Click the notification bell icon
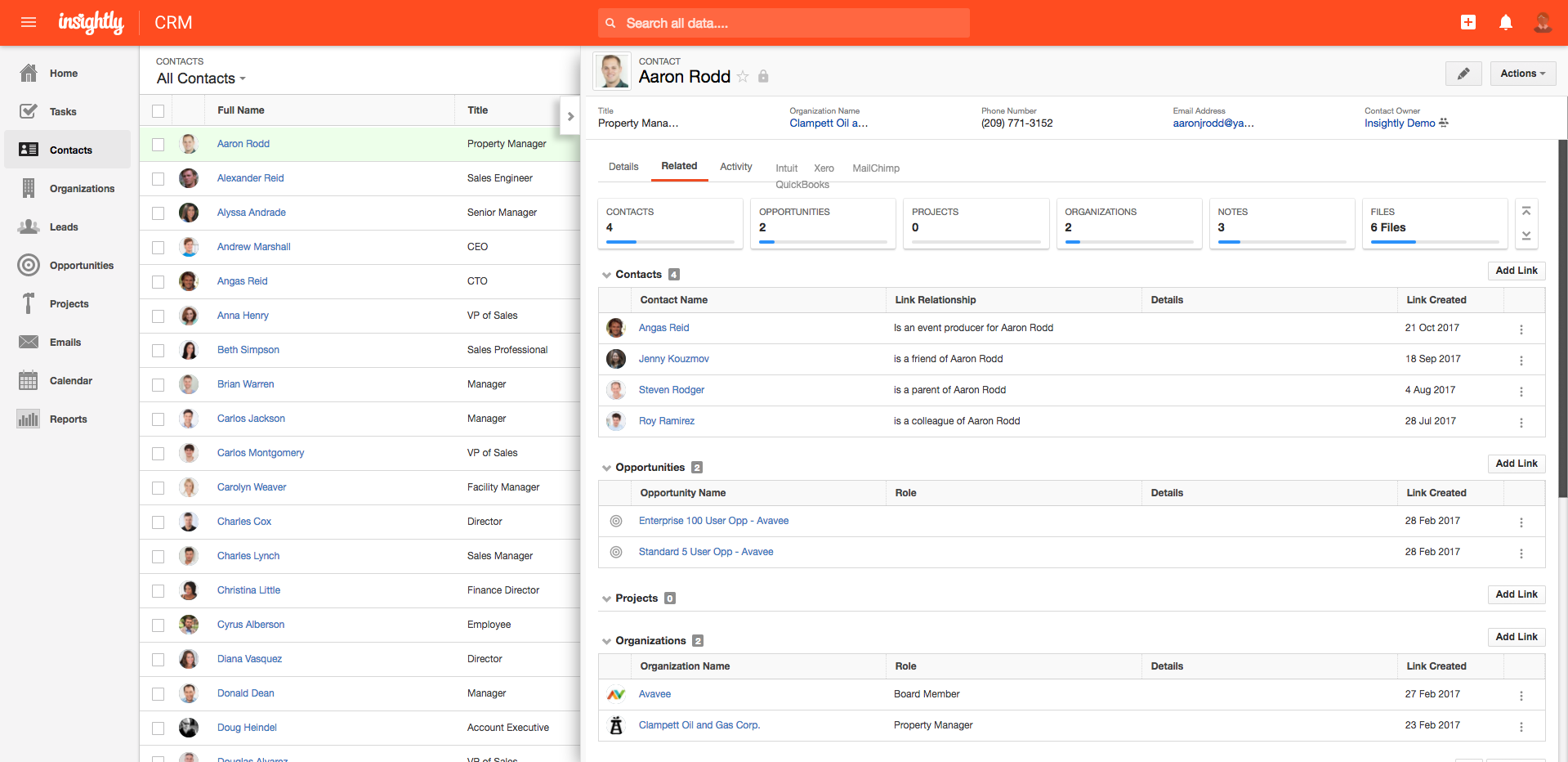This screenshot has height=762, width=1568. (x=1505, y=22)
